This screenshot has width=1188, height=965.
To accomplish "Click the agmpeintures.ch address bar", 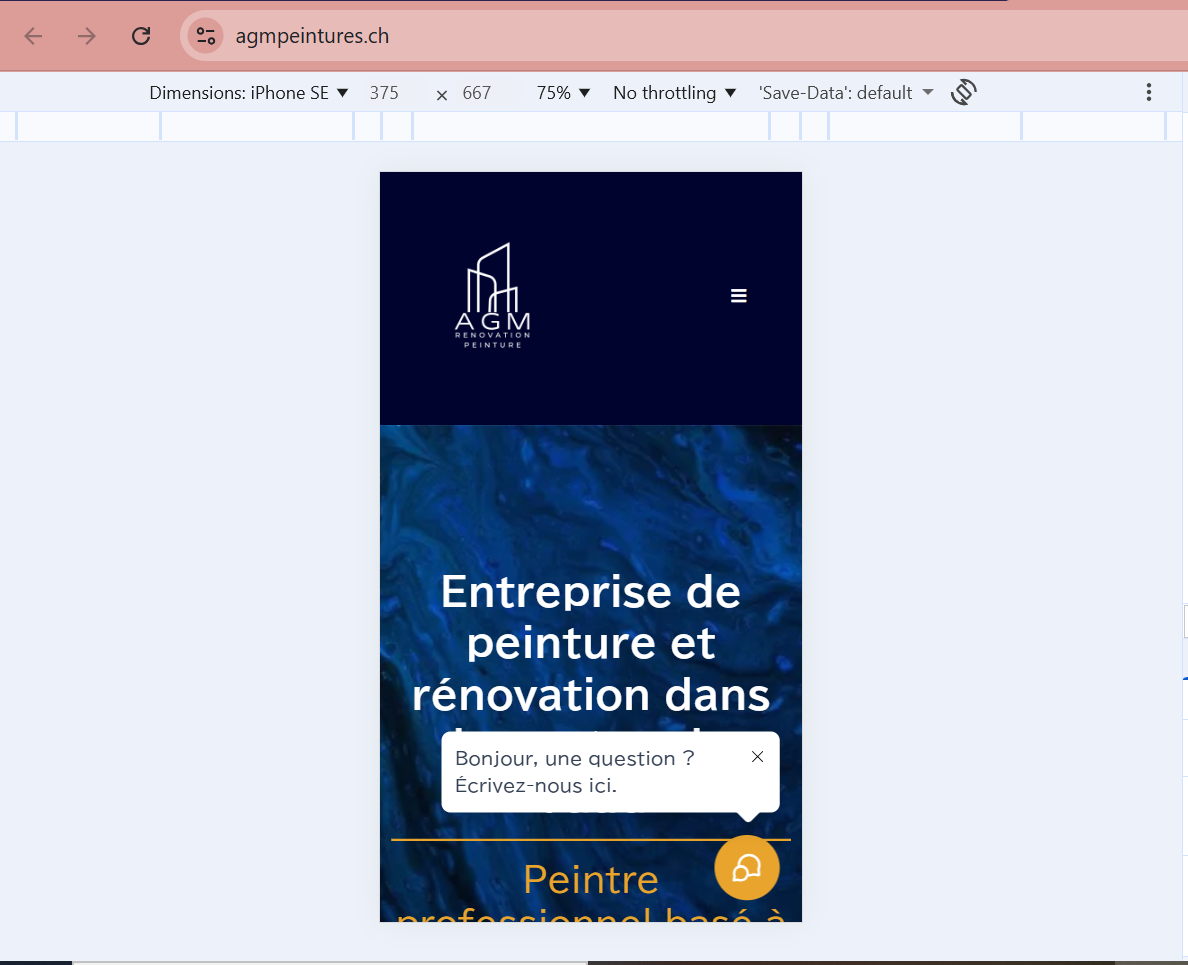I will click(310, 35).
